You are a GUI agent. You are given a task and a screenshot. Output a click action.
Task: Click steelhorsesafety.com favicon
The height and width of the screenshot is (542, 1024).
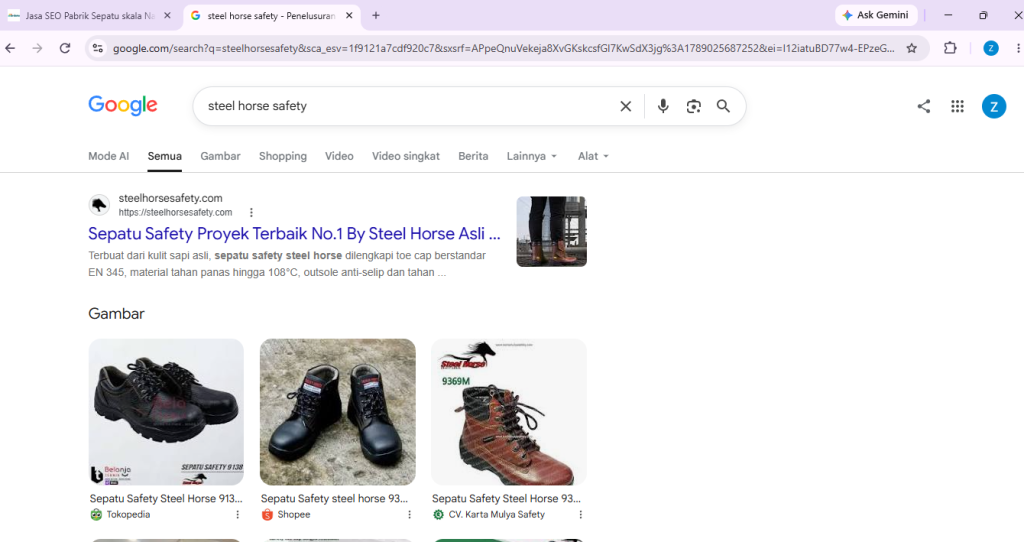tap(99, 205)
